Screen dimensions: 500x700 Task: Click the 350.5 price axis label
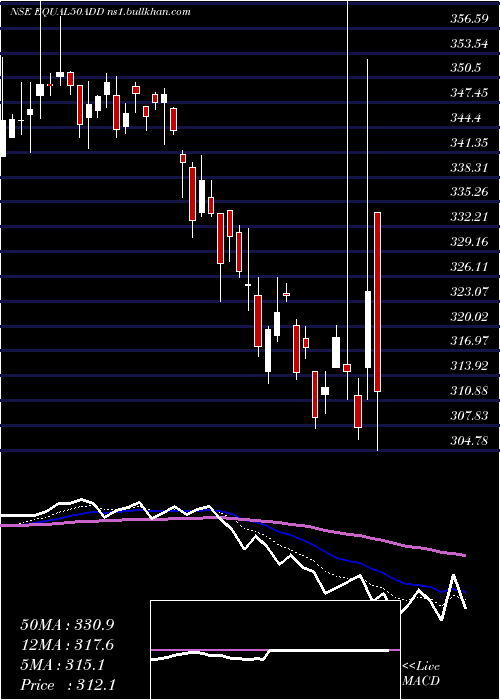[x=466, y=68]
